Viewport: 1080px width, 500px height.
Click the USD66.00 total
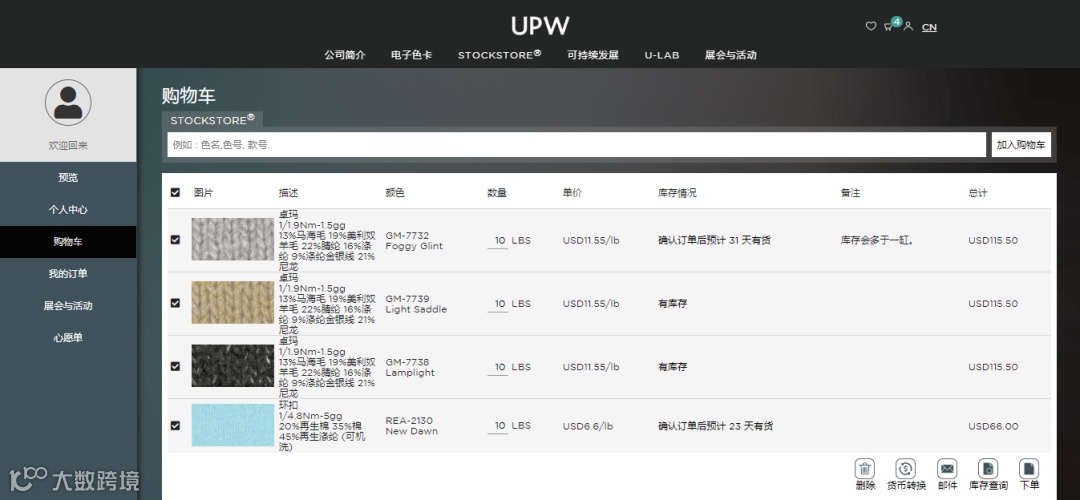pos(993,426)
